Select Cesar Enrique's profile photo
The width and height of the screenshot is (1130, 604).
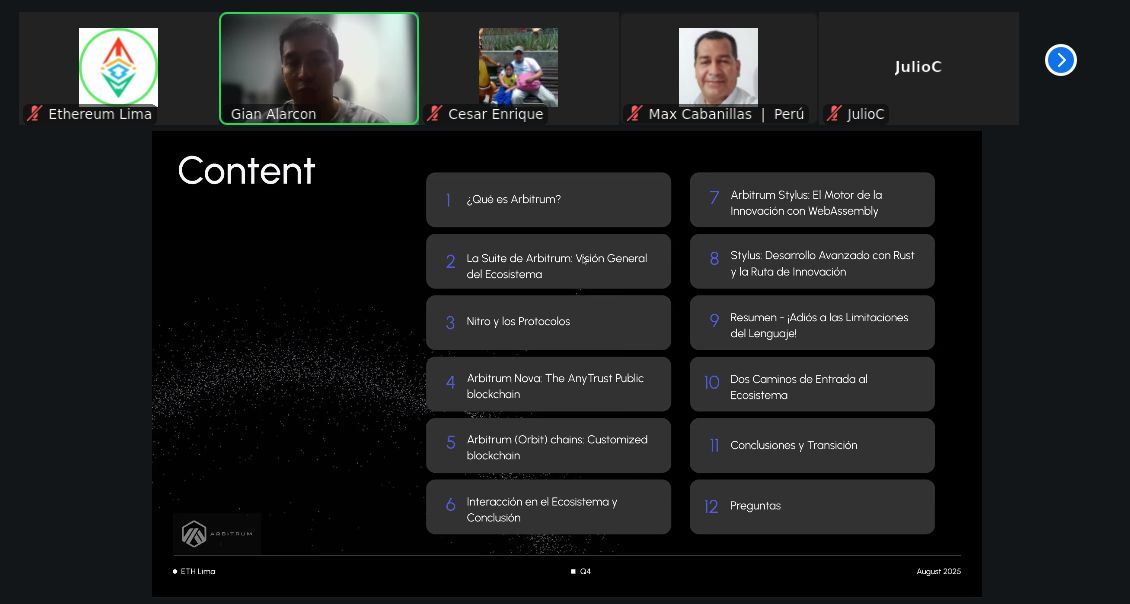(518, 67)
